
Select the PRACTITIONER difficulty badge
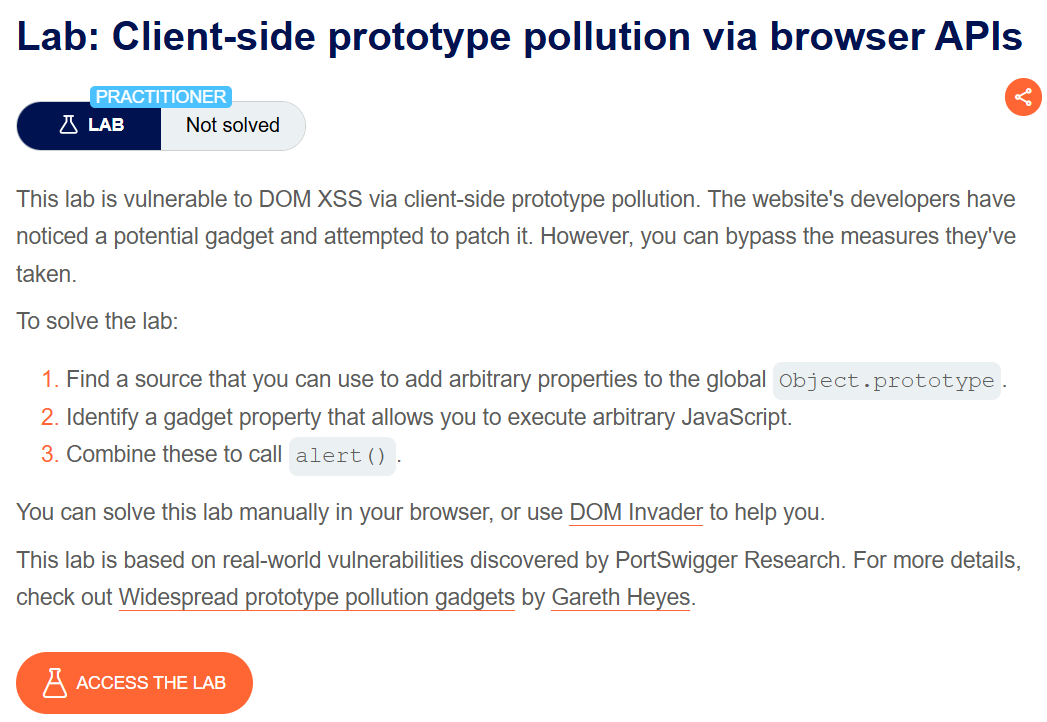coord(160,96)
